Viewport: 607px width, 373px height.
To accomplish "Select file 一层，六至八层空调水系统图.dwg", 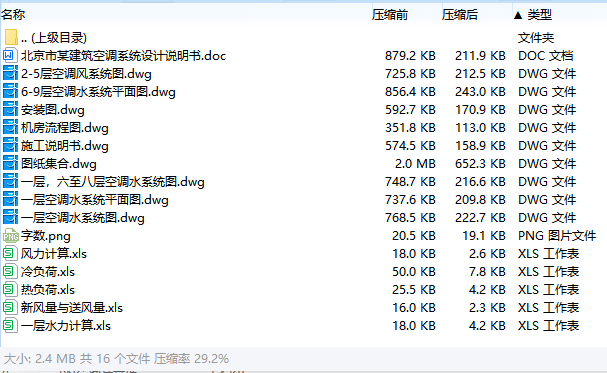I will 112,181.
